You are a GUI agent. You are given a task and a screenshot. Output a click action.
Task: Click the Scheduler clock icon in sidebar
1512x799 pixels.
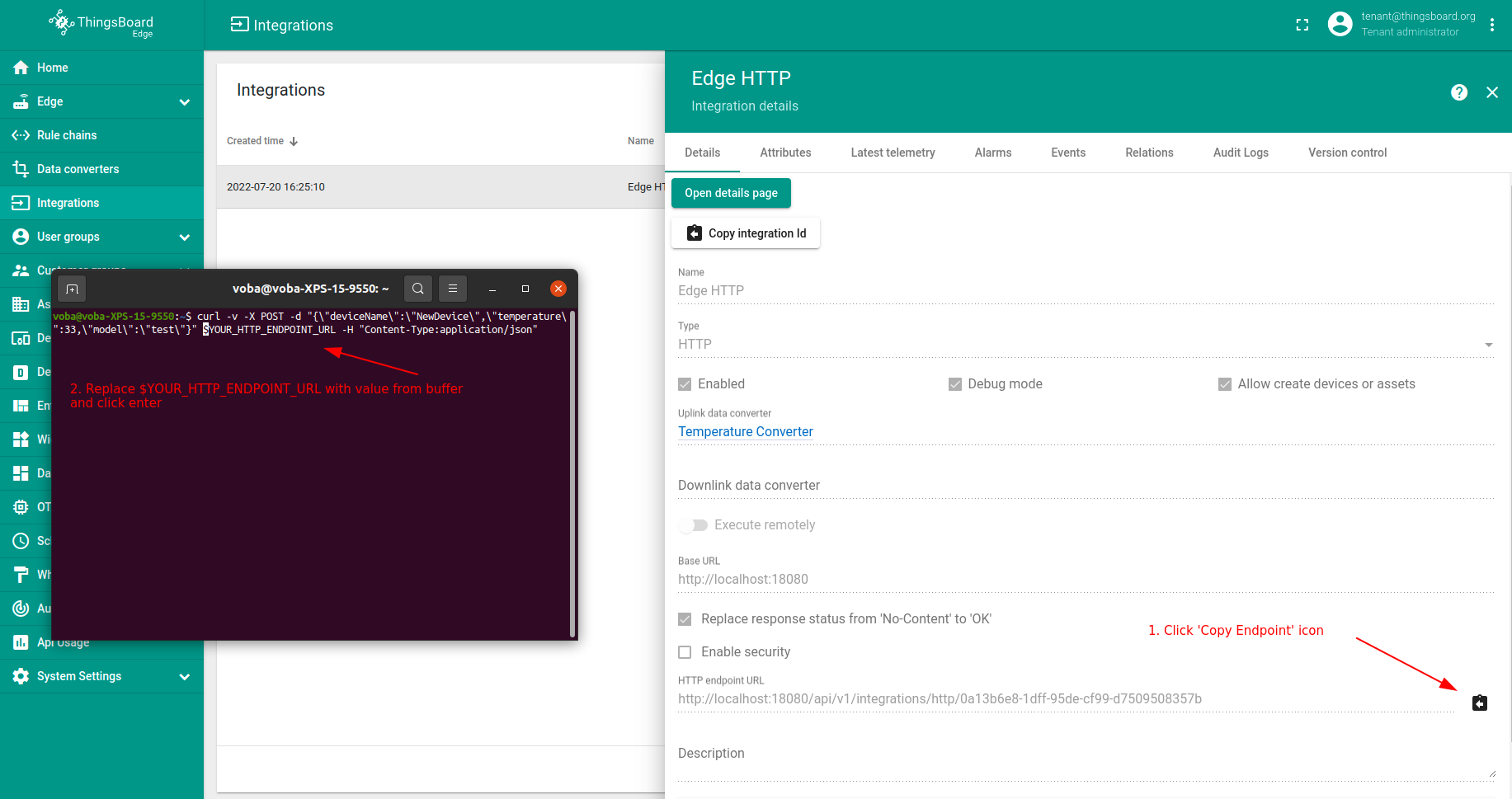[21, 541]
